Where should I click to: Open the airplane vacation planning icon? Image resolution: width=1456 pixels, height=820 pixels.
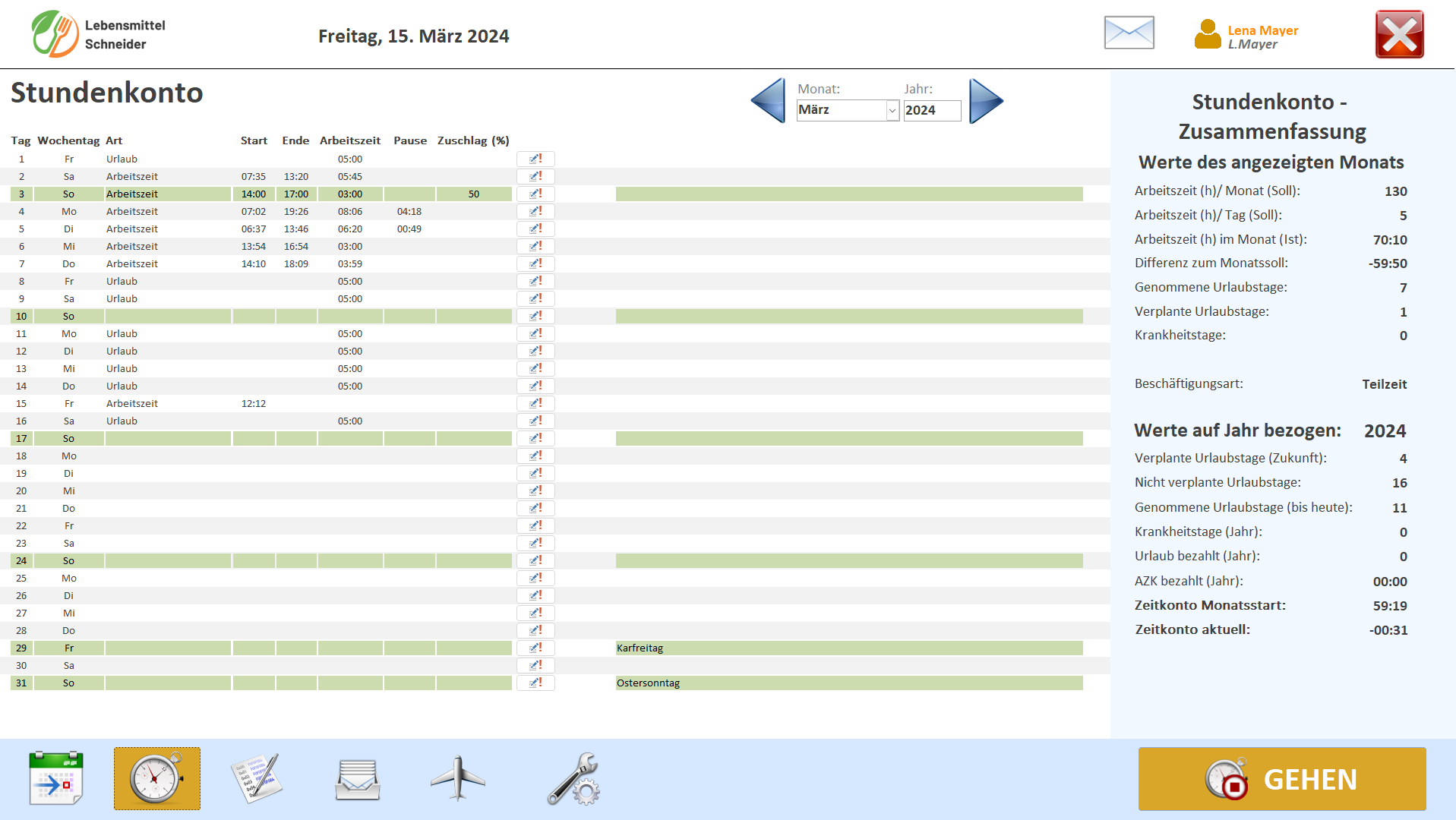pyautogui.click(x=457, y=778)
